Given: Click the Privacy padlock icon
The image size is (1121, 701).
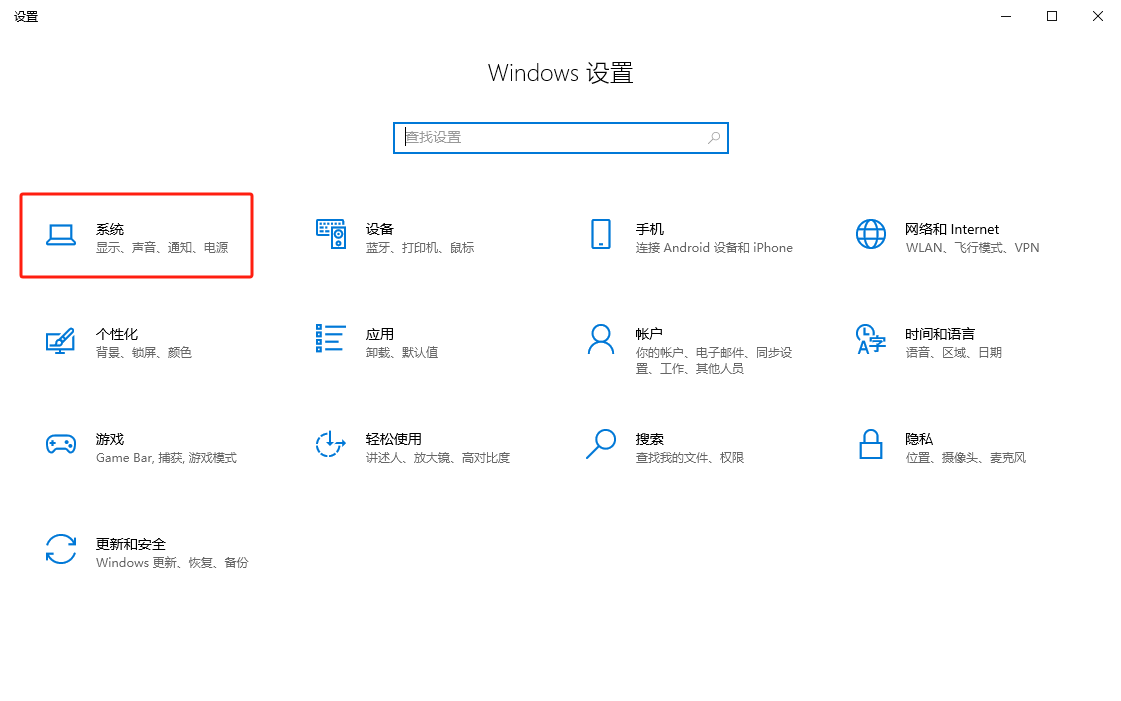Looking at the screenshot, I should (x=870, y=444).
